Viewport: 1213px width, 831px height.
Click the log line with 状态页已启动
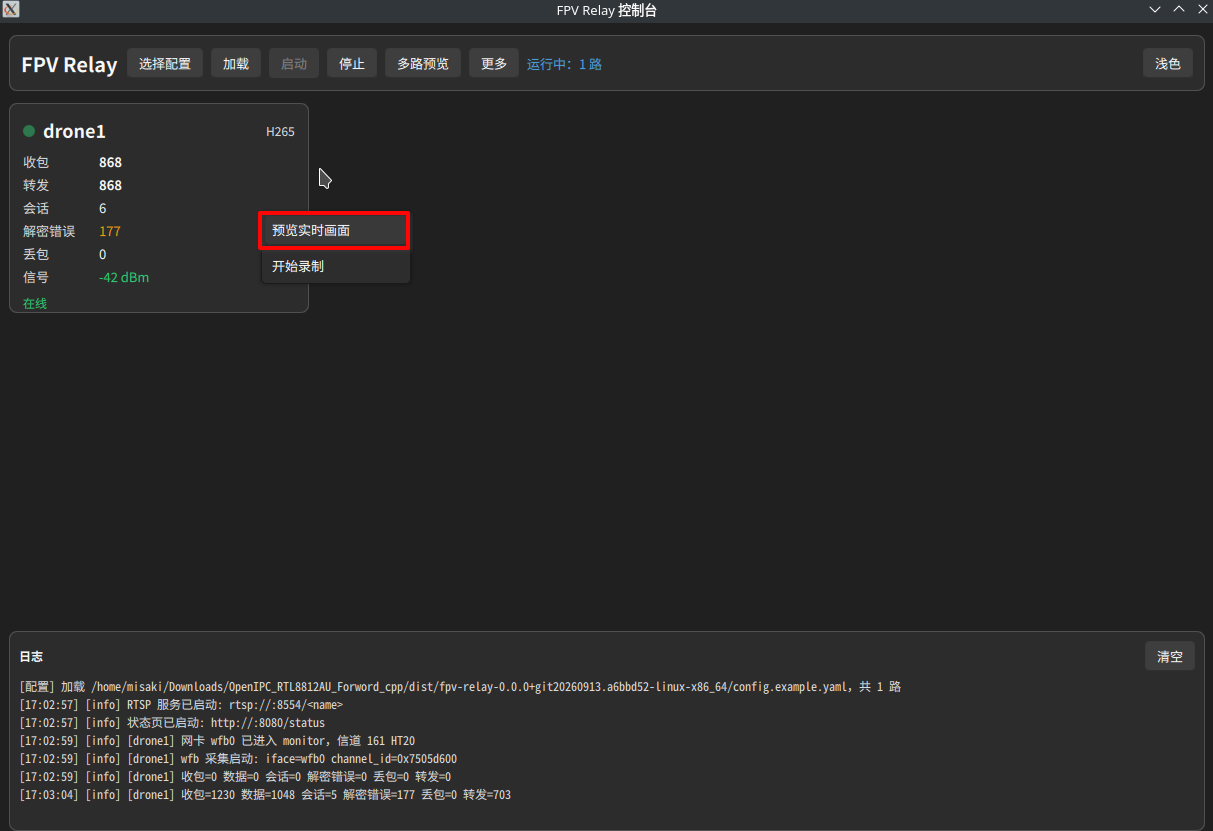(172, 723)
